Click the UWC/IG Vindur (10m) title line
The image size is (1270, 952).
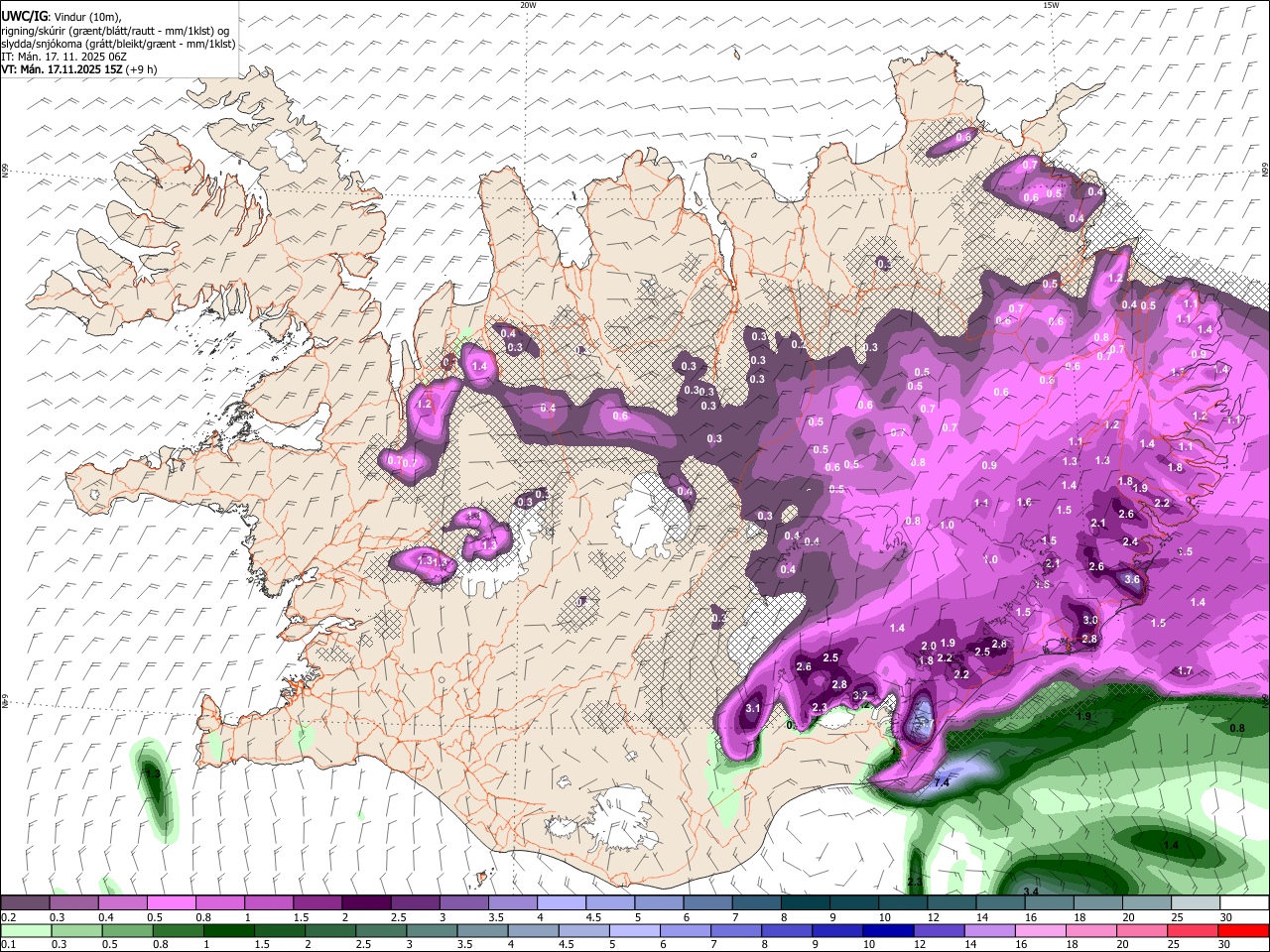[x=61, y=17]
